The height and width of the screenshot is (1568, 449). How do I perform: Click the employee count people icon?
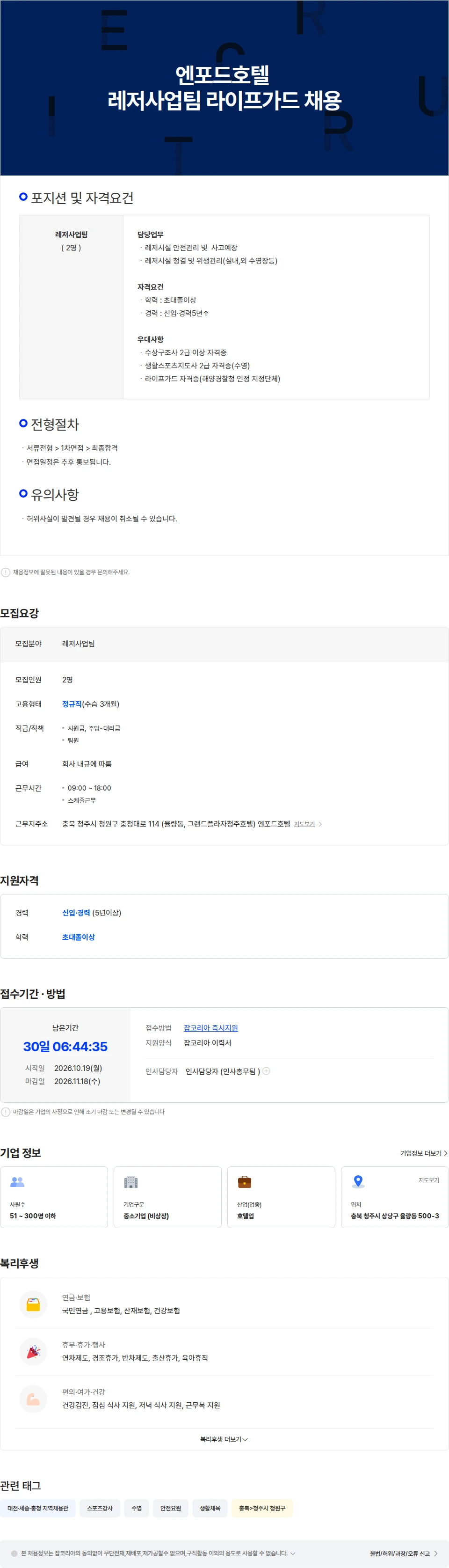click(17, 1181)
